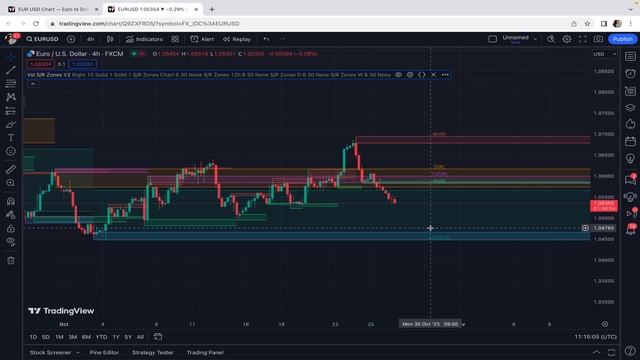
Task: Select the ruler measure tool
Action: [11, 169]
